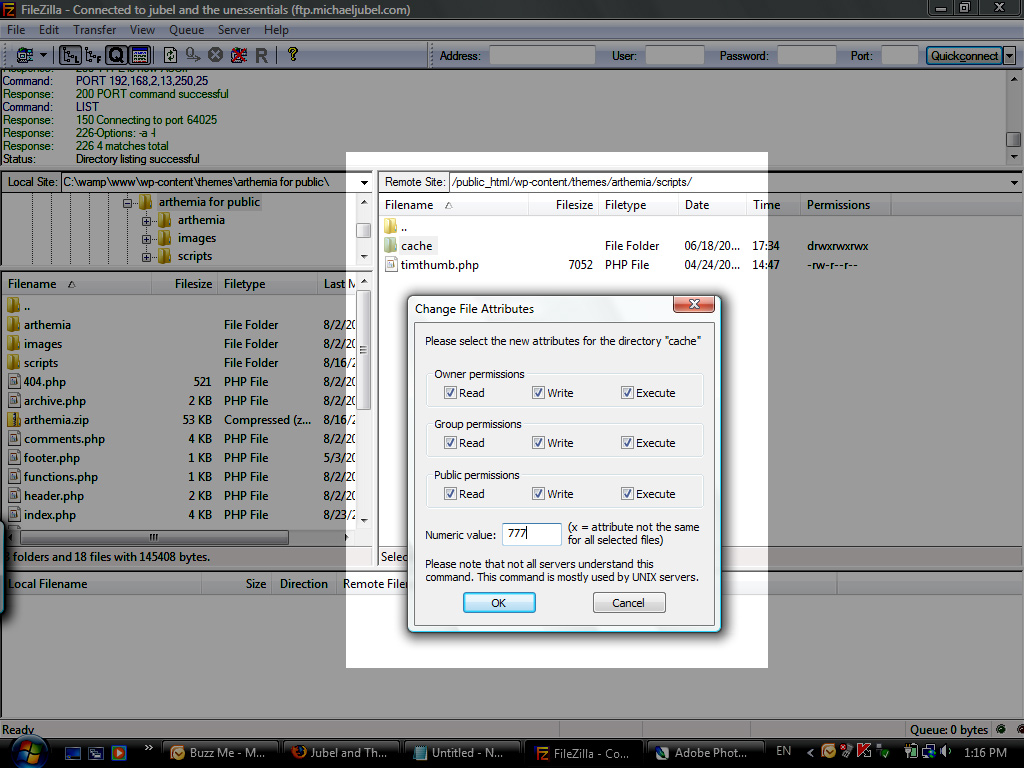Click the Numeric value input field
The width and height of the screenshot is (1024, 768).
pyautogui.click(x=531, y=534)
